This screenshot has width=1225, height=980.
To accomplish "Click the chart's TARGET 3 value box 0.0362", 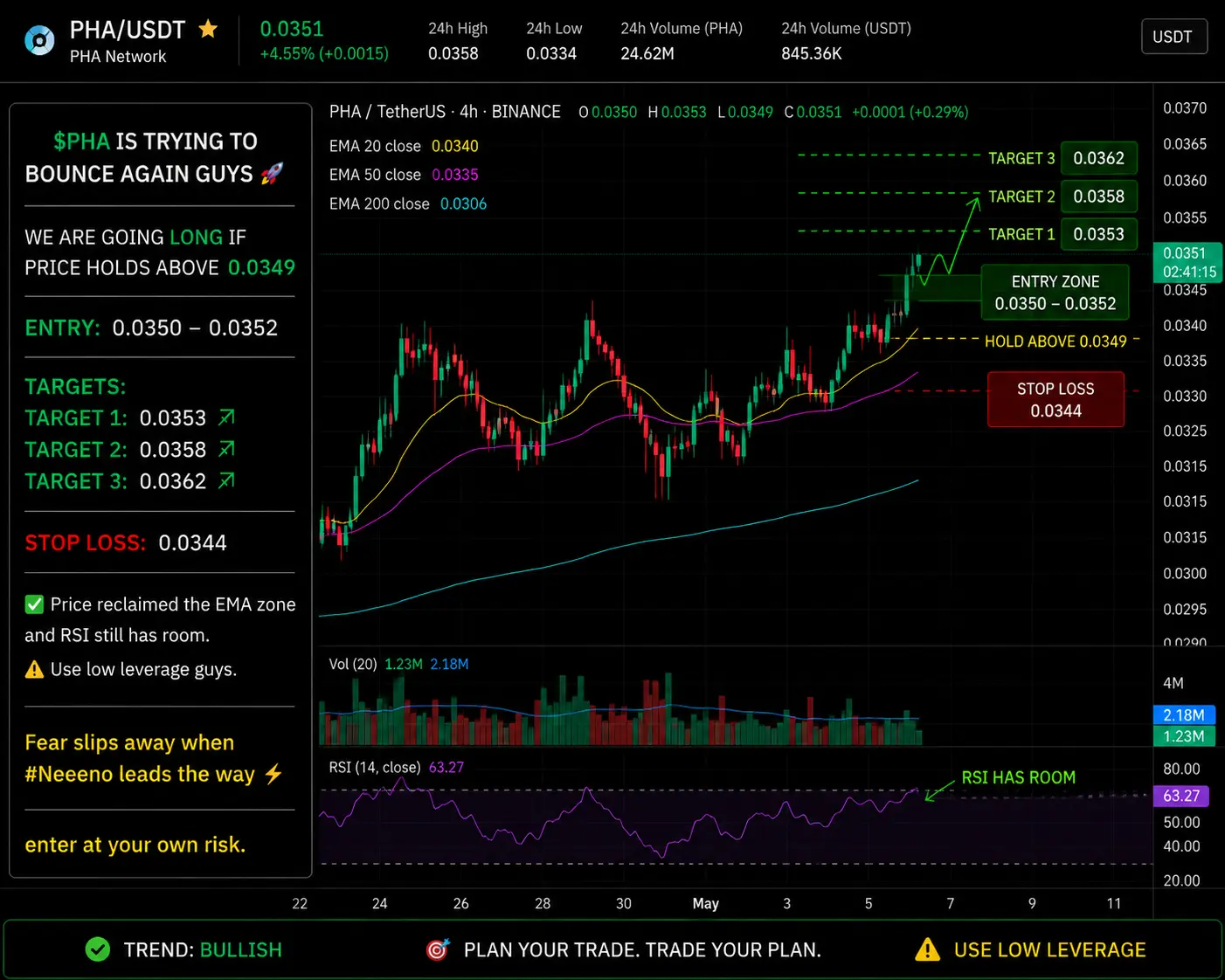I will 1098,158.
